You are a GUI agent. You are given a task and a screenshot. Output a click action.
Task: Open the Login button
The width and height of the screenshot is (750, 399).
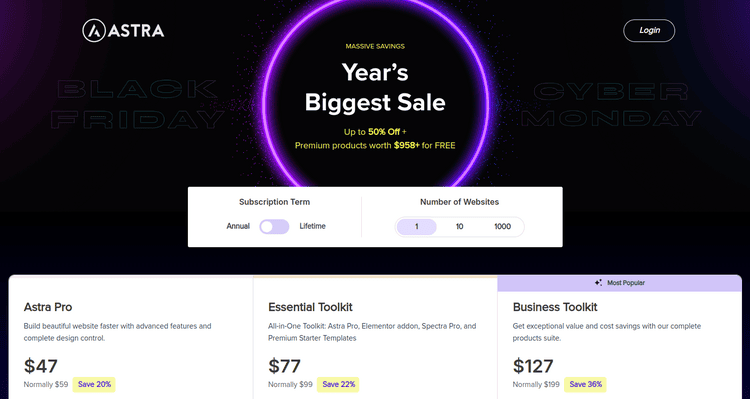(649, 30)
